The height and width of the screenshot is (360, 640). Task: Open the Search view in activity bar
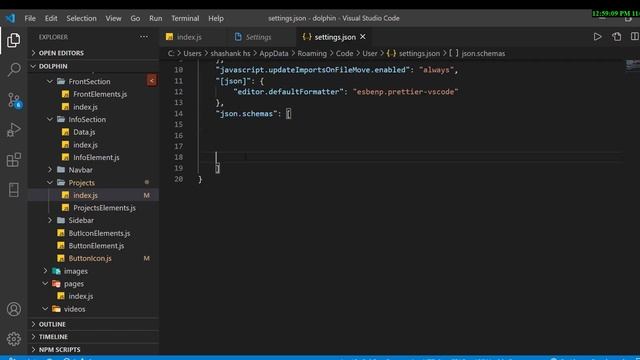[13, 70]
